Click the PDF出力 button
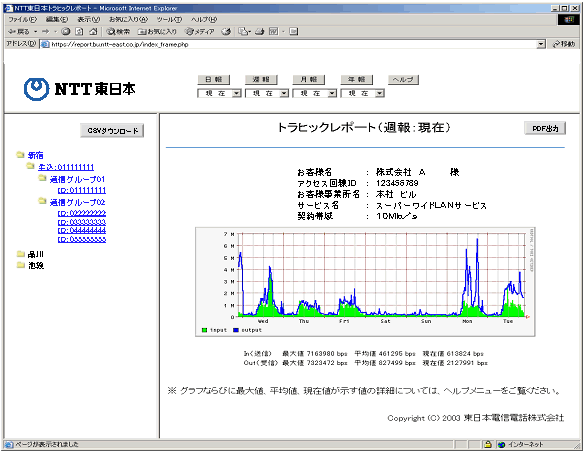The image size is (583, 451). [545, 128]
